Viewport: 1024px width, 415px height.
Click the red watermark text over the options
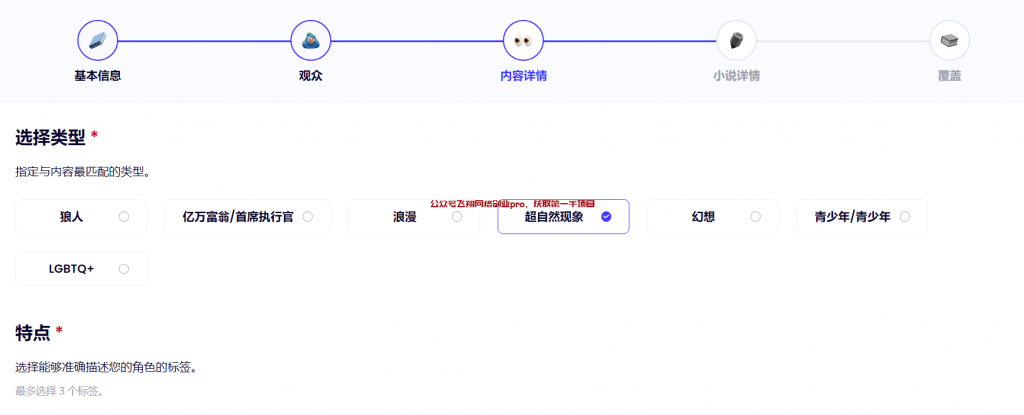point(512,203)
